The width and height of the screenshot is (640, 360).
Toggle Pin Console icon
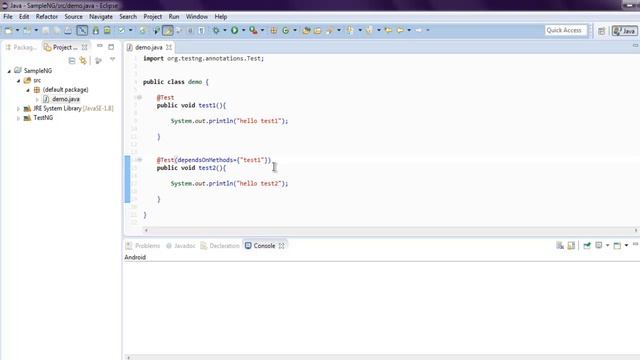point(587,245)
